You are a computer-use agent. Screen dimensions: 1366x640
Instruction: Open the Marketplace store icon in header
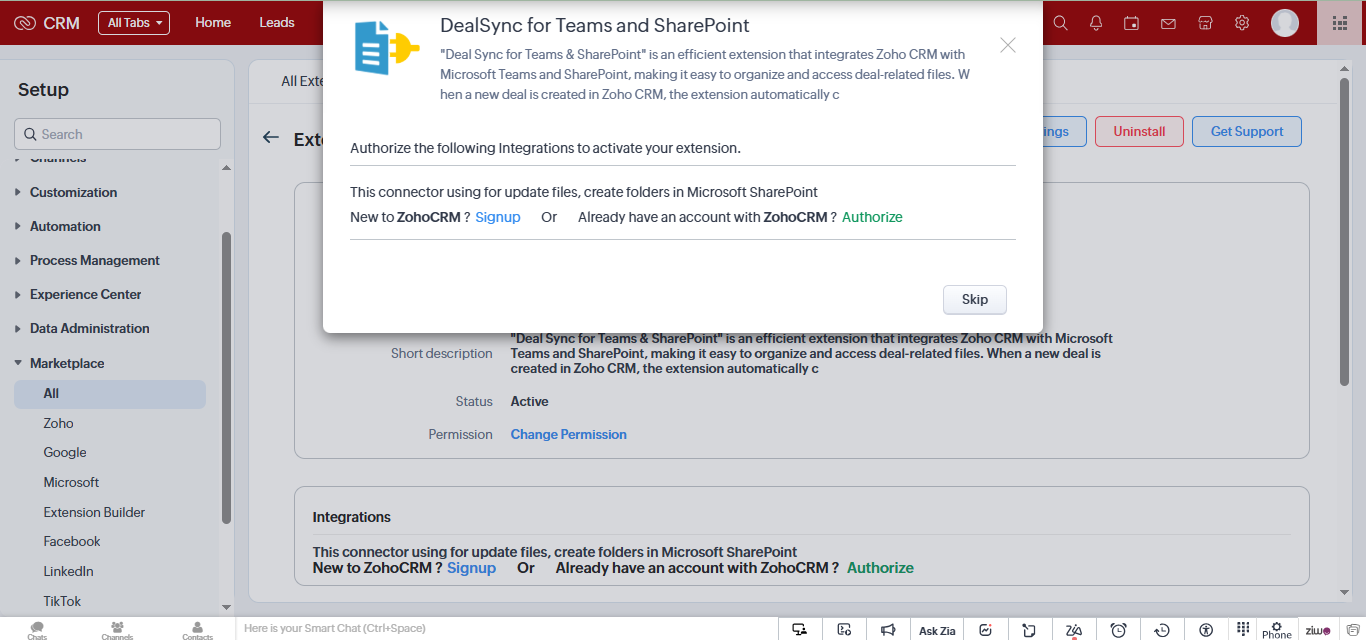point(1205,23)
